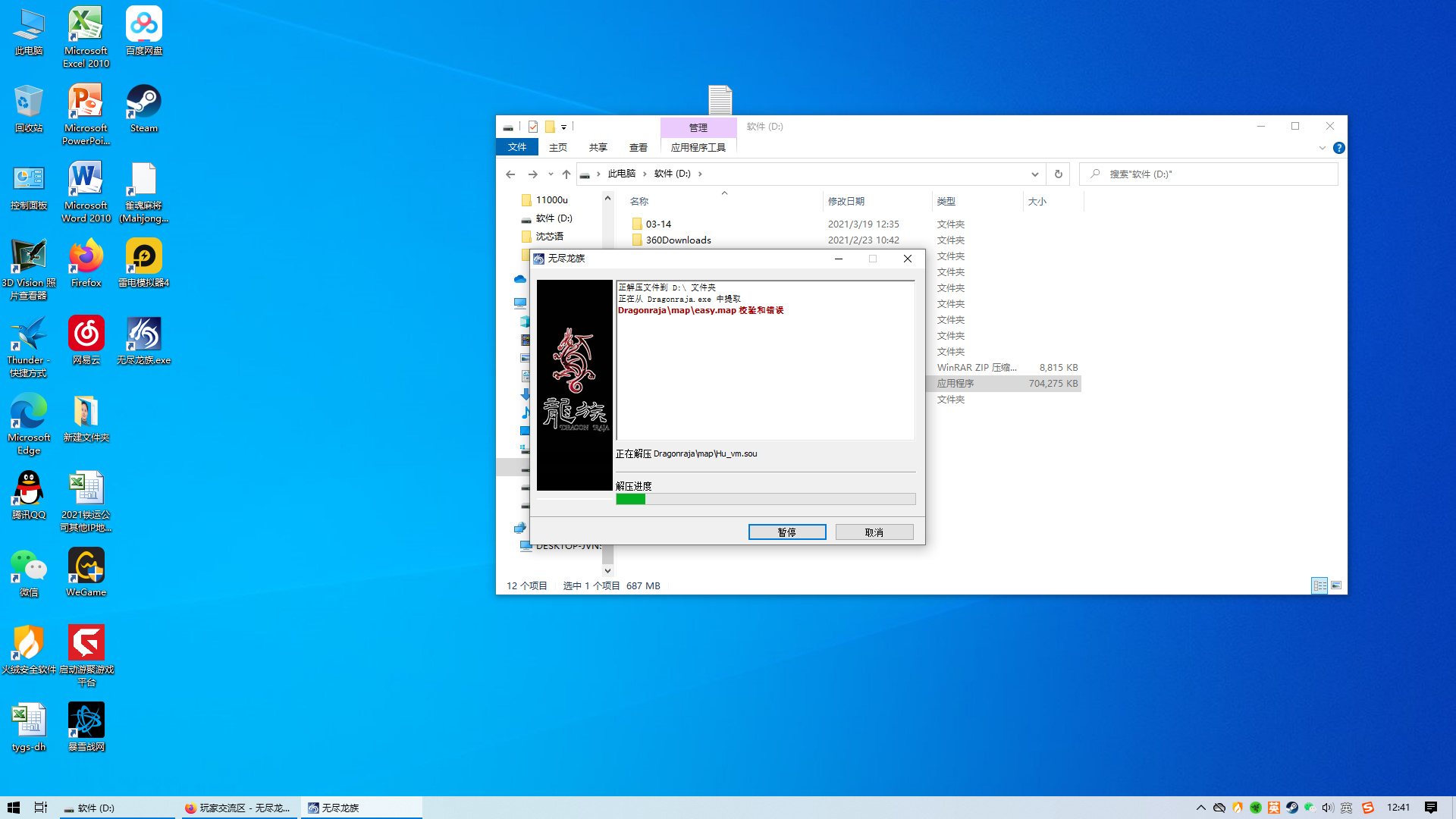Cancel extraction with 取消 button
The image size is (1456, 819).
[874, 532]
